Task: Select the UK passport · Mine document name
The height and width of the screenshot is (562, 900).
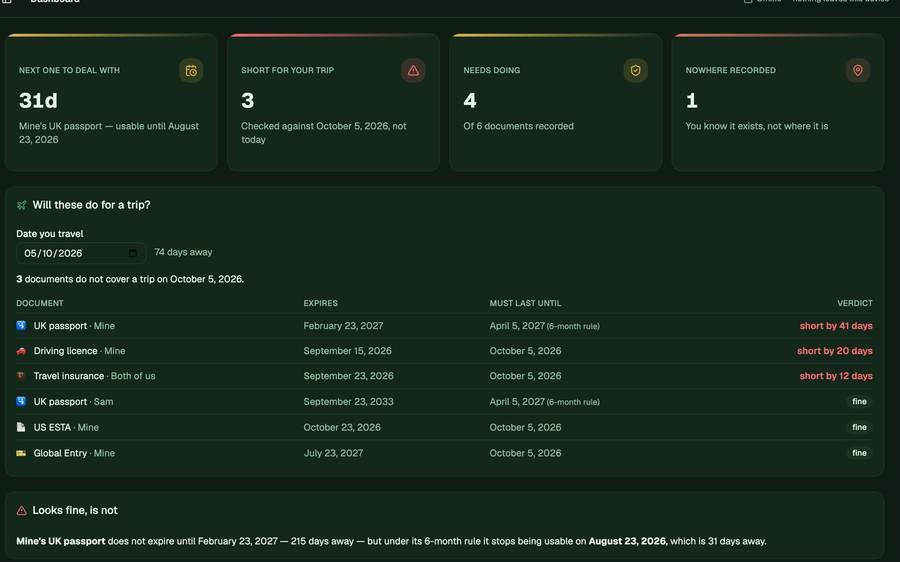Action: click(x=74, y=325)
